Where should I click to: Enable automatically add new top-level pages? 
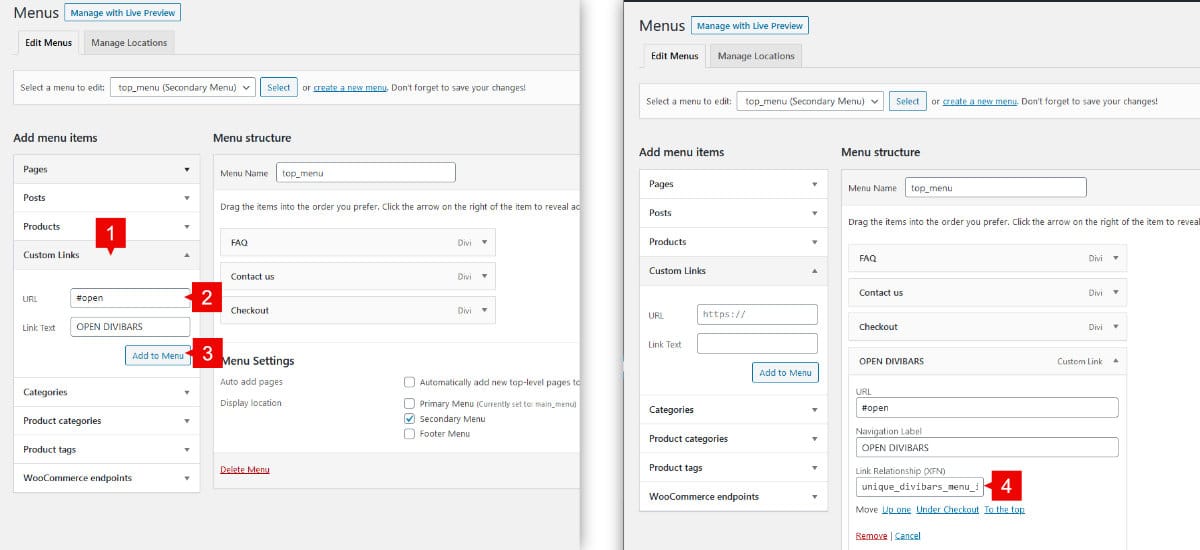[409, 382]
